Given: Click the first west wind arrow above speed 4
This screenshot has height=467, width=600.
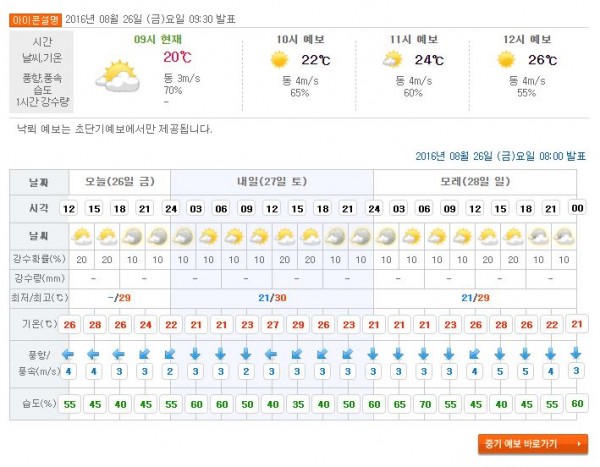Looking at the screenshot, I should click(x=68, y=354).
